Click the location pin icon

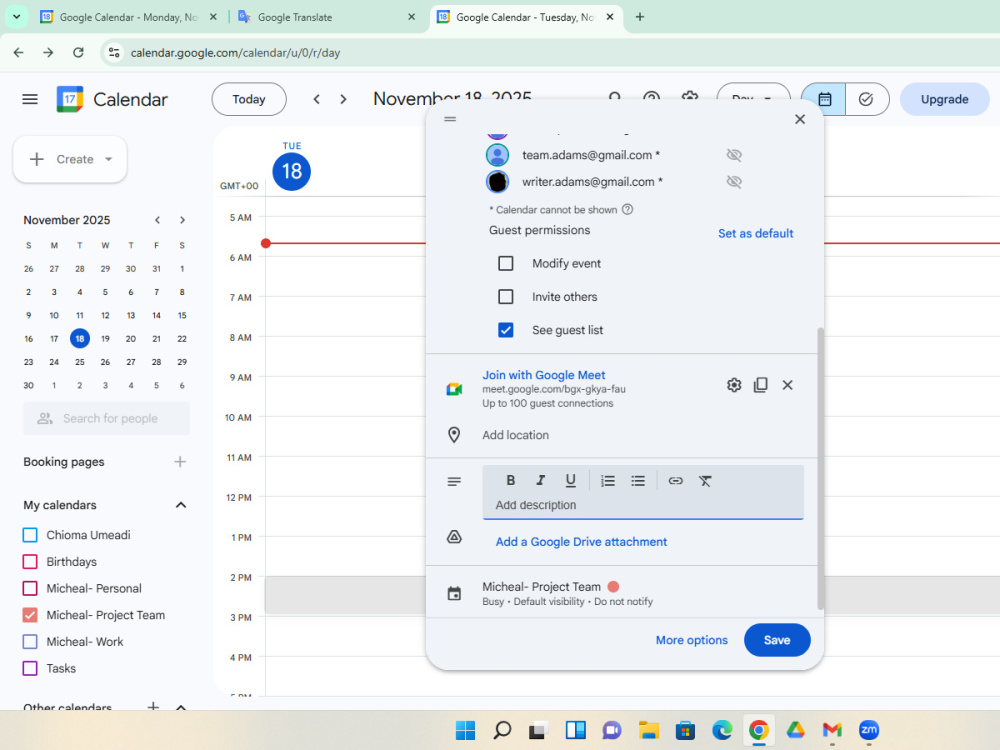(454, 435)
